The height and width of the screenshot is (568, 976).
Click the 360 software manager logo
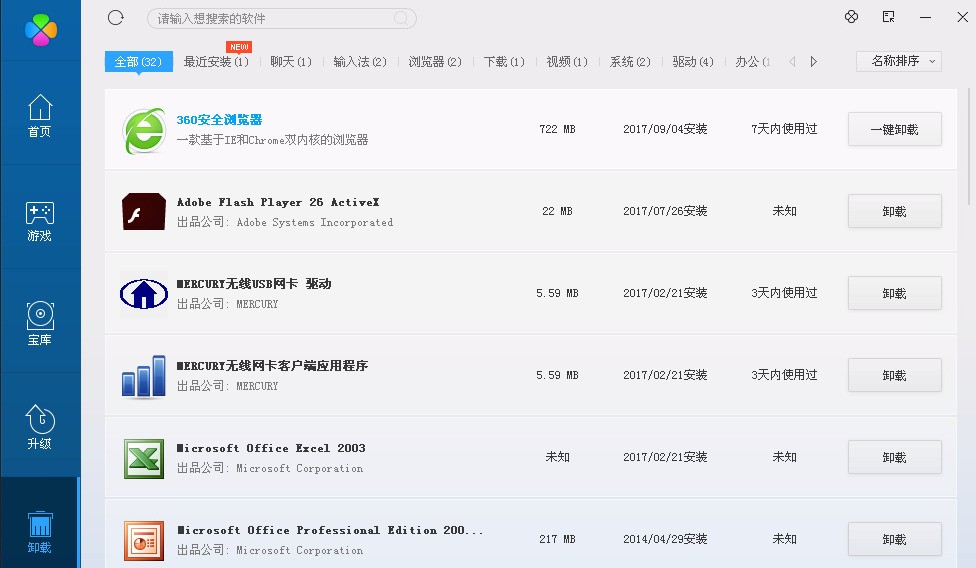40,29
